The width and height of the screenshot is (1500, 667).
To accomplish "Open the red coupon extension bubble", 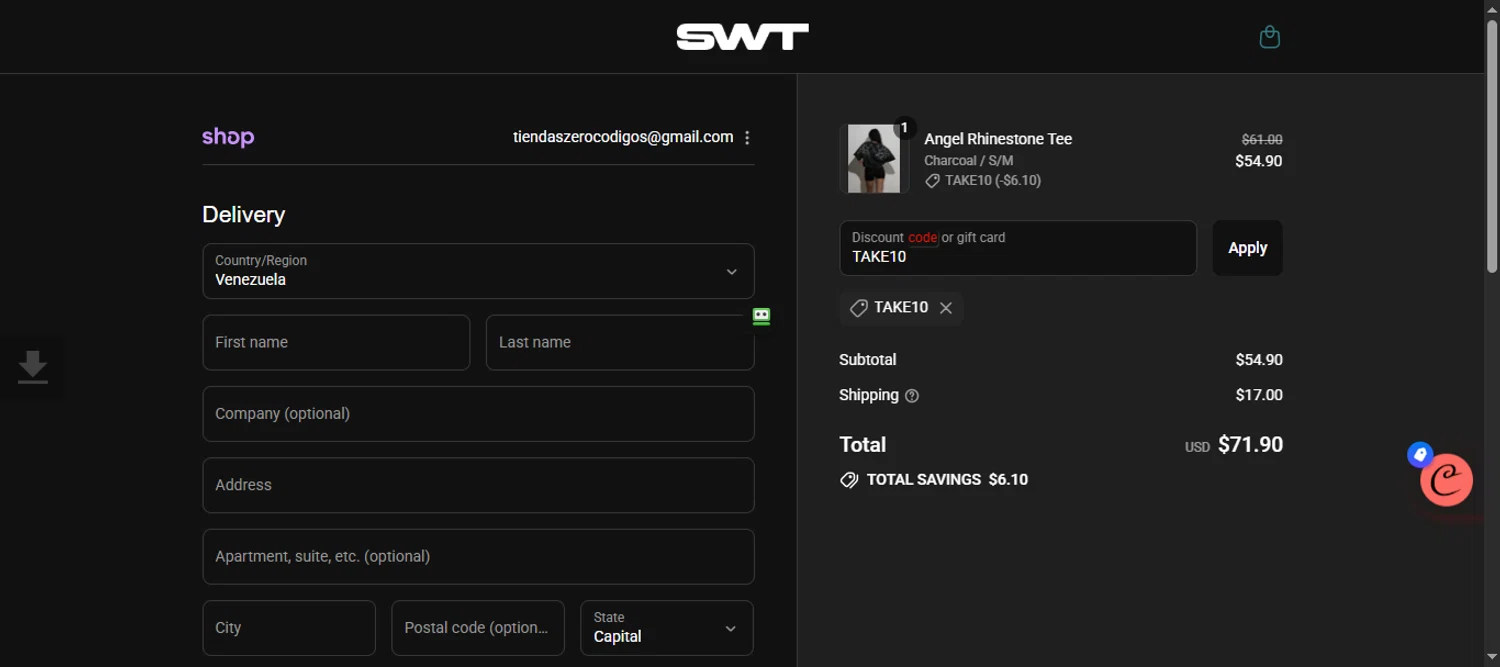I will pyautogui.click(x=1446, y=480).
